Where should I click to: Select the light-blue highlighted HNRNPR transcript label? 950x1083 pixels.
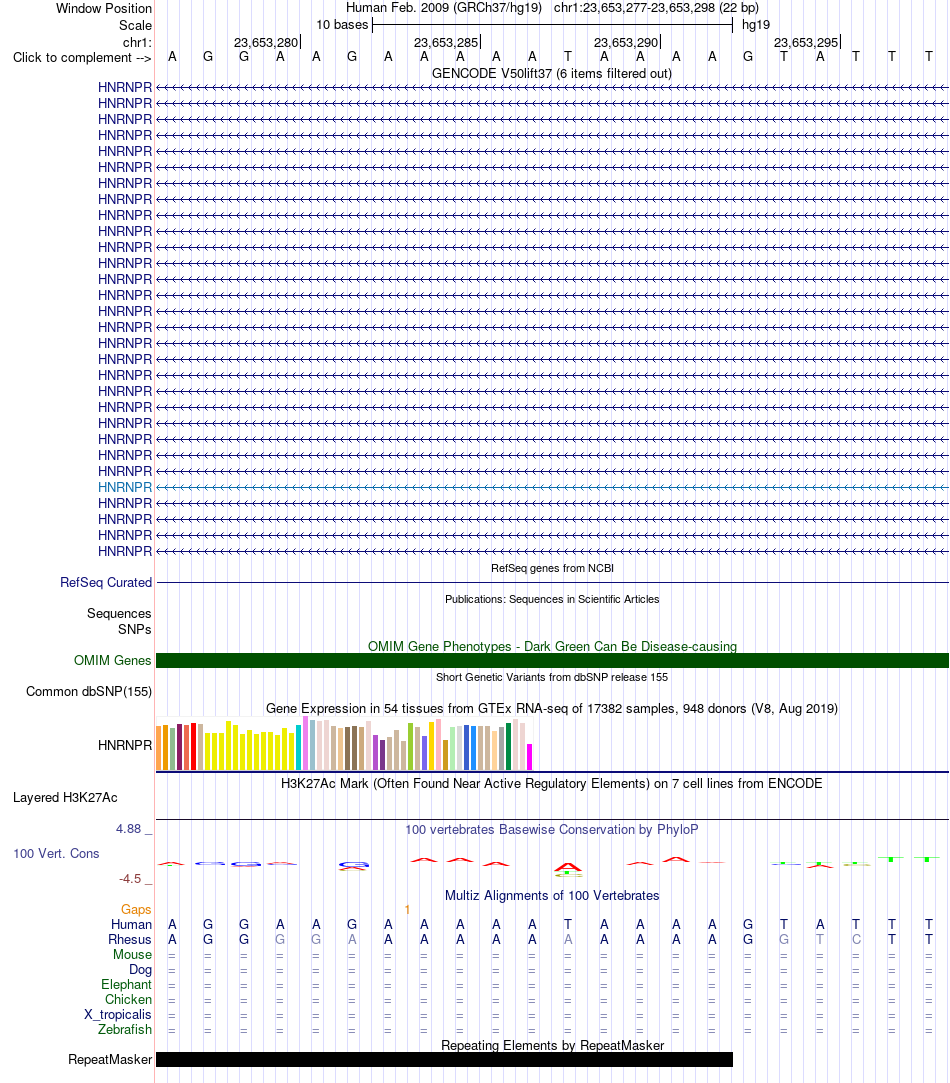[124, 487]
